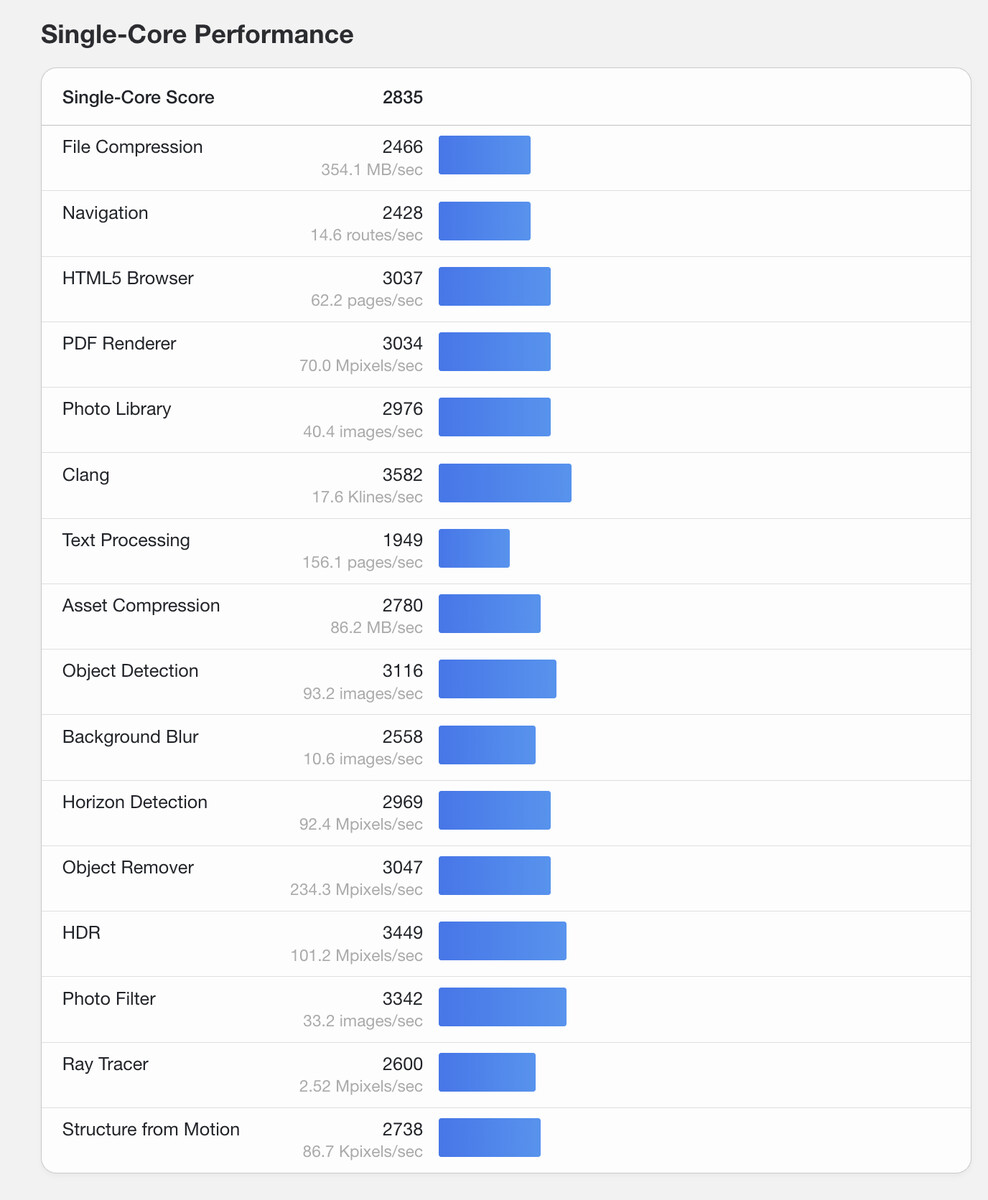Click the File Compression benchmark label

132,147
